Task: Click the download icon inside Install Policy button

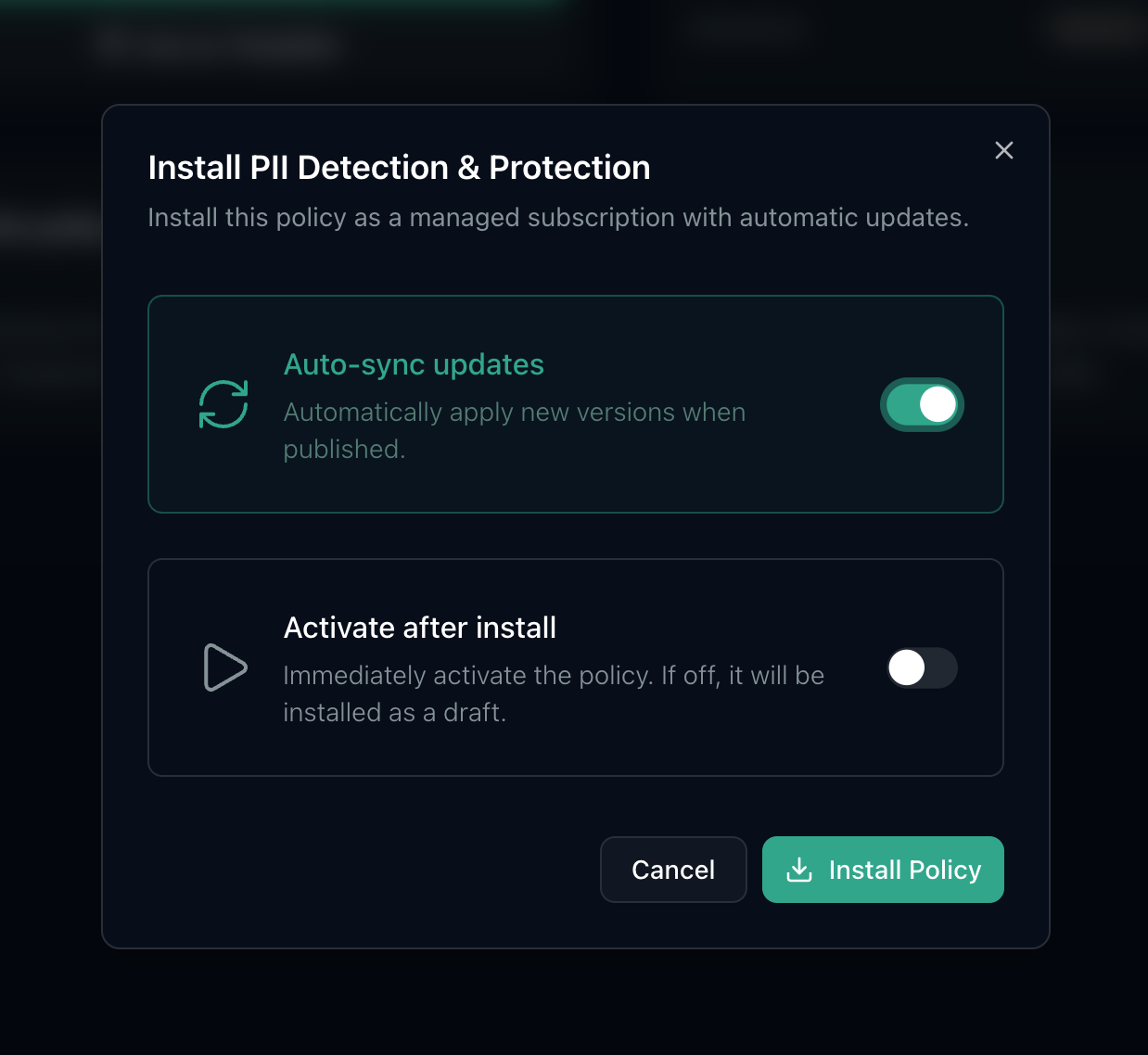Action: 799,870
